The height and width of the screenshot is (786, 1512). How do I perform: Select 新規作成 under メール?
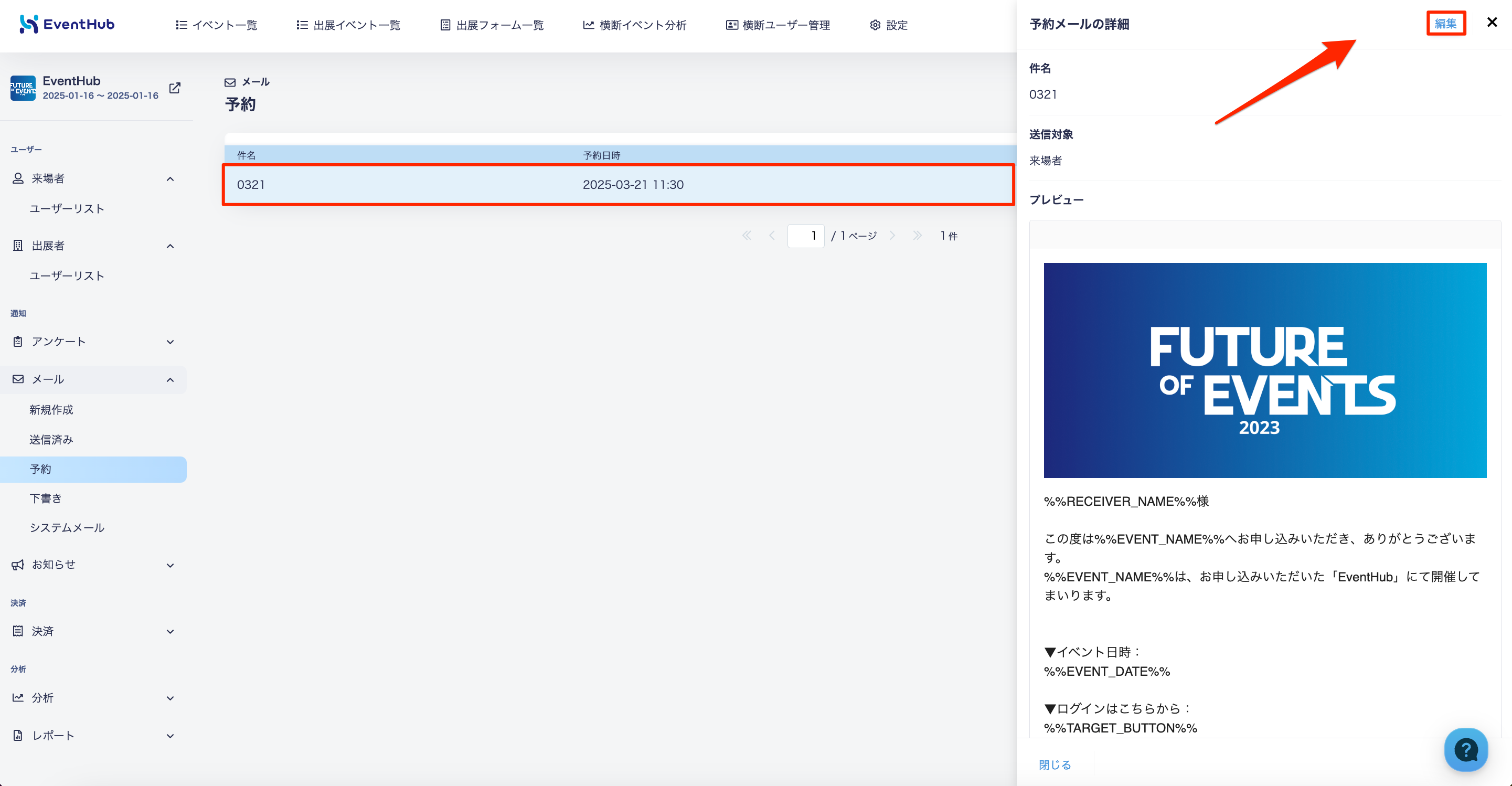tap(51, 410)
